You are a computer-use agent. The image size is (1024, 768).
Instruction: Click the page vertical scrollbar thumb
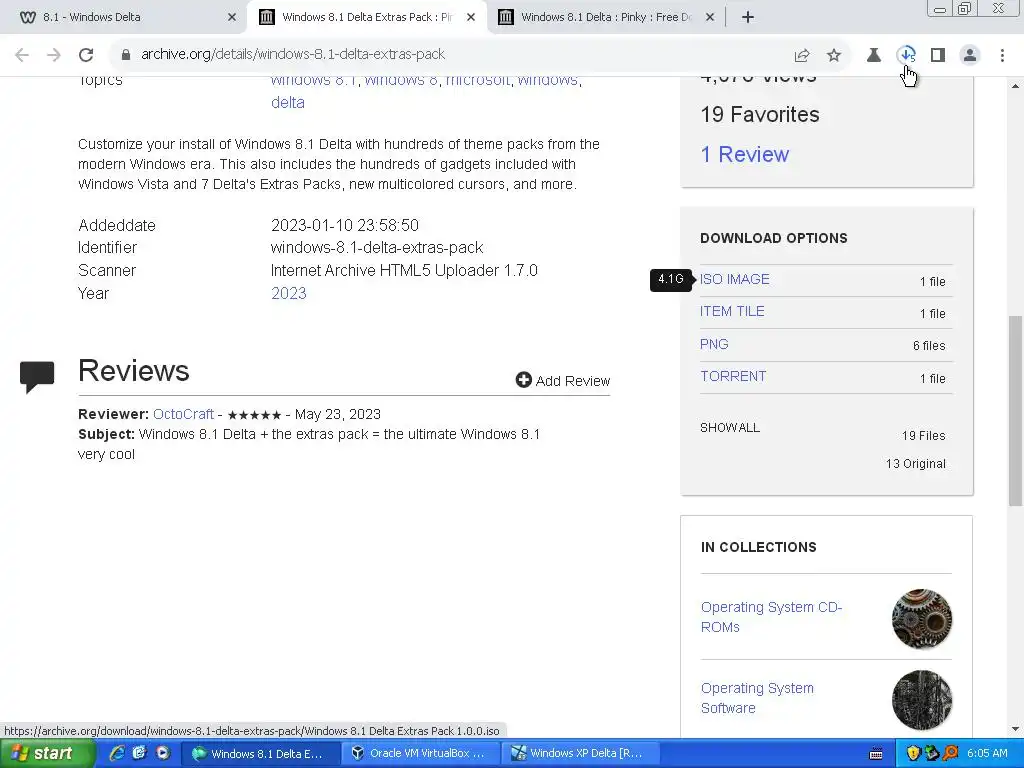pos(1015,410)
